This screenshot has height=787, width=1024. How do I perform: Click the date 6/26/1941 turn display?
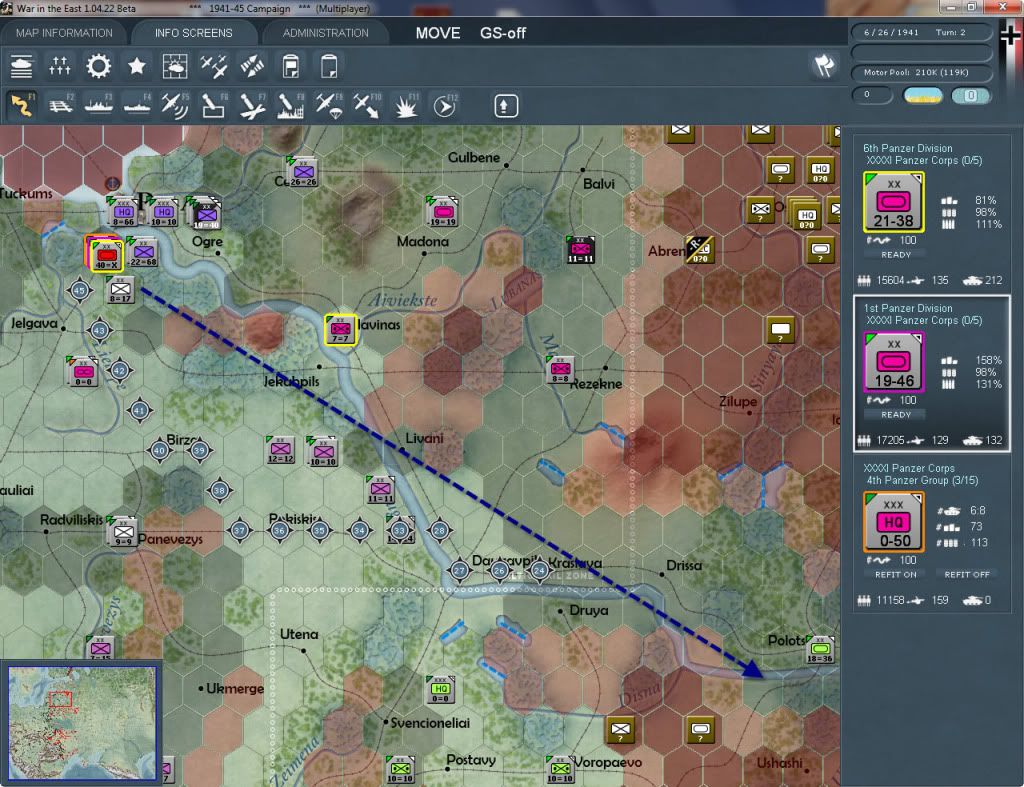pyautogui.click(x=921, y=32)
